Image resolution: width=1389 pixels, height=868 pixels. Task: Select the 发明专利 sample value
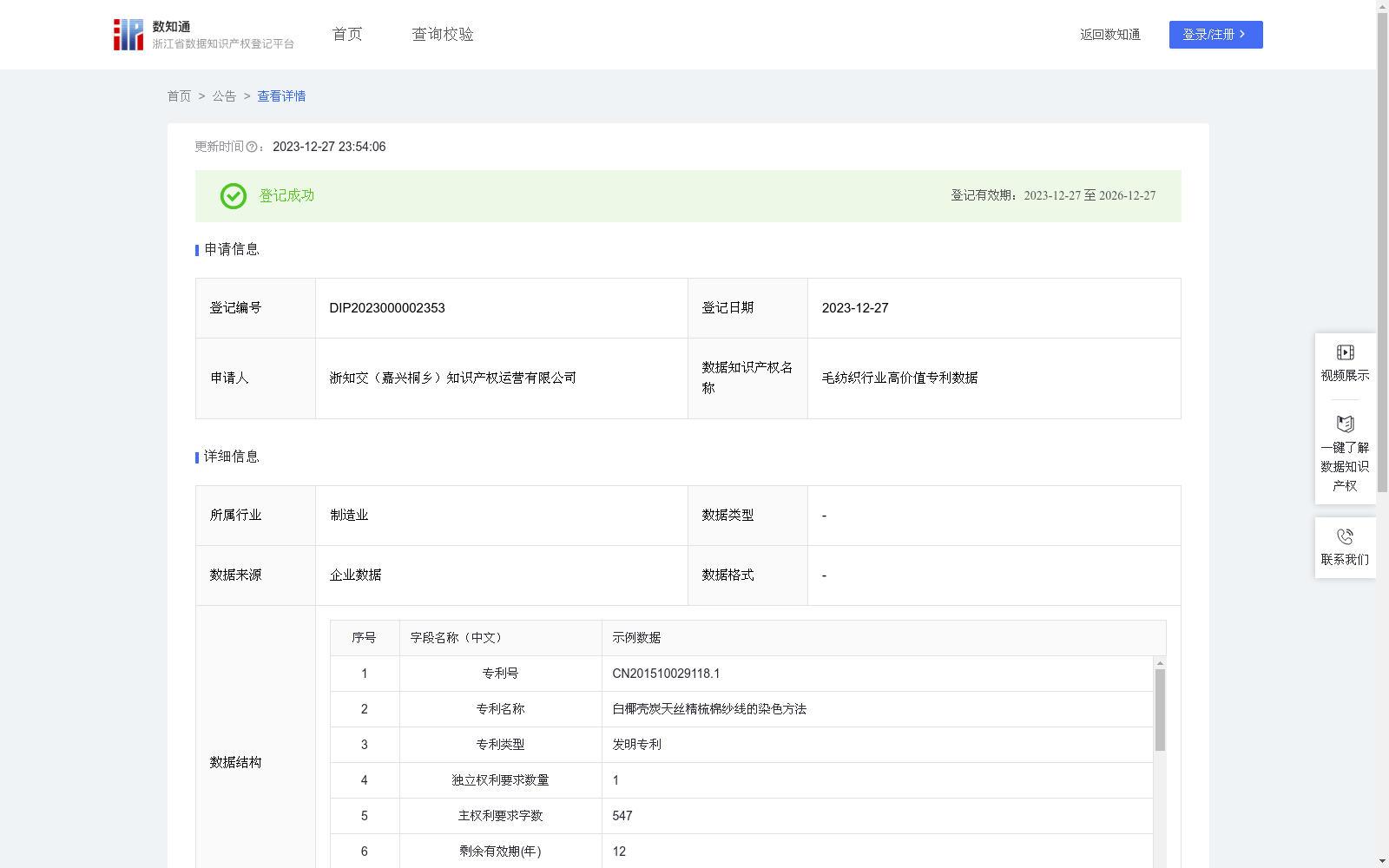tap(636, 745)
